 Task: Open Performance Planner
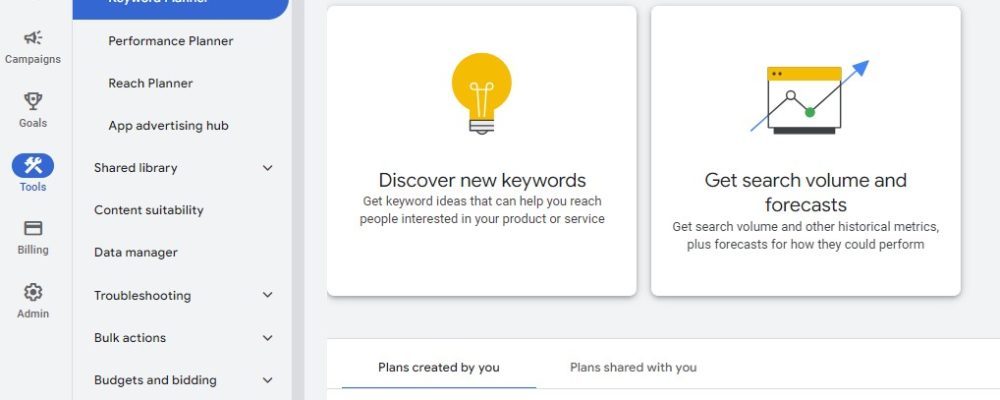pyautogui.click(x=171, y=41)
